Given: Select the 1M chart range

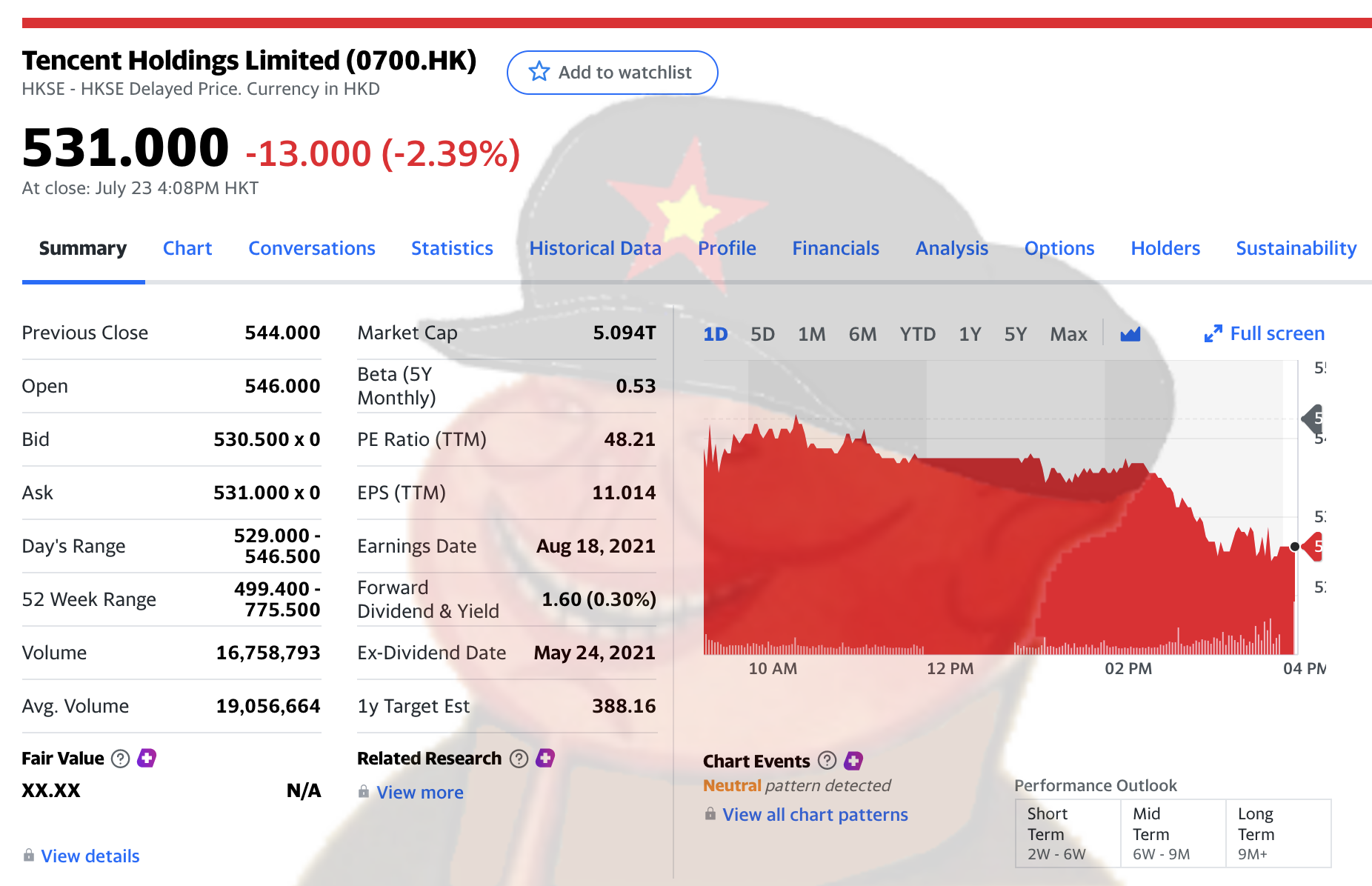Looking at the screenshot, I should [811, 334].
